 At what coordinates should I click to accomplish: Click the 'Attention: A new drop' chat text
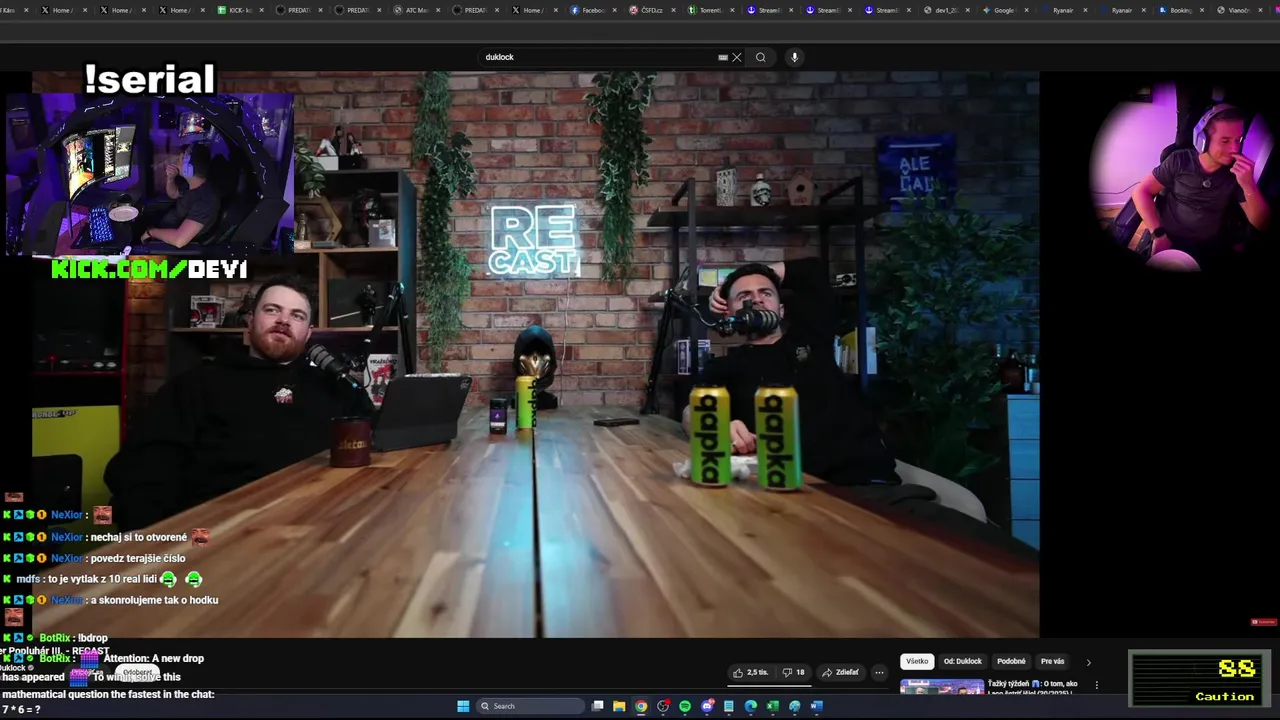tap(153, 658)
